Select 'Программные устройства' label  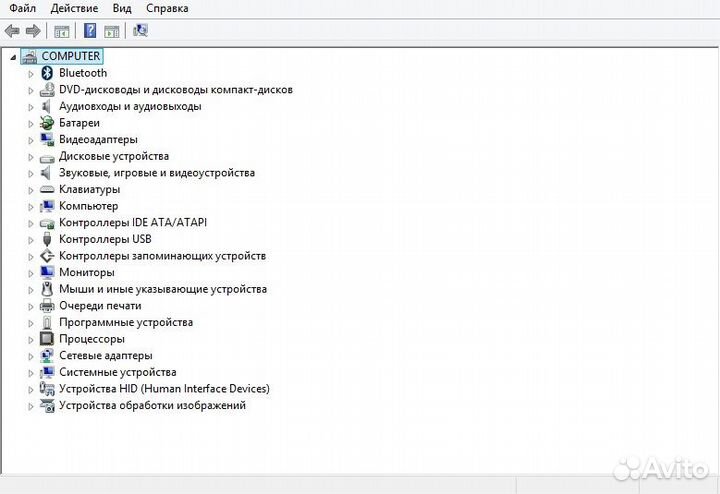126,322
